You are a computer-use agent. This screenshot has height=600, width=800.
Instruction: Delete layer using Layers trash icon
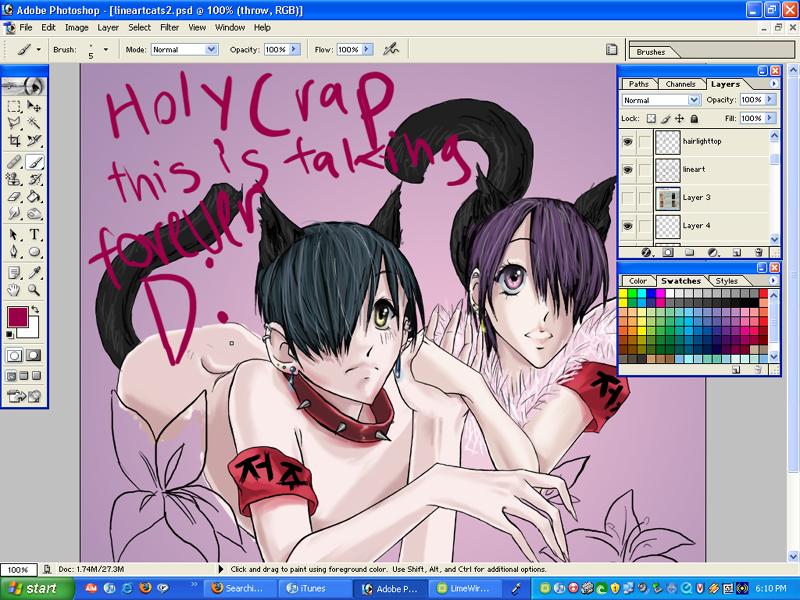759,252
